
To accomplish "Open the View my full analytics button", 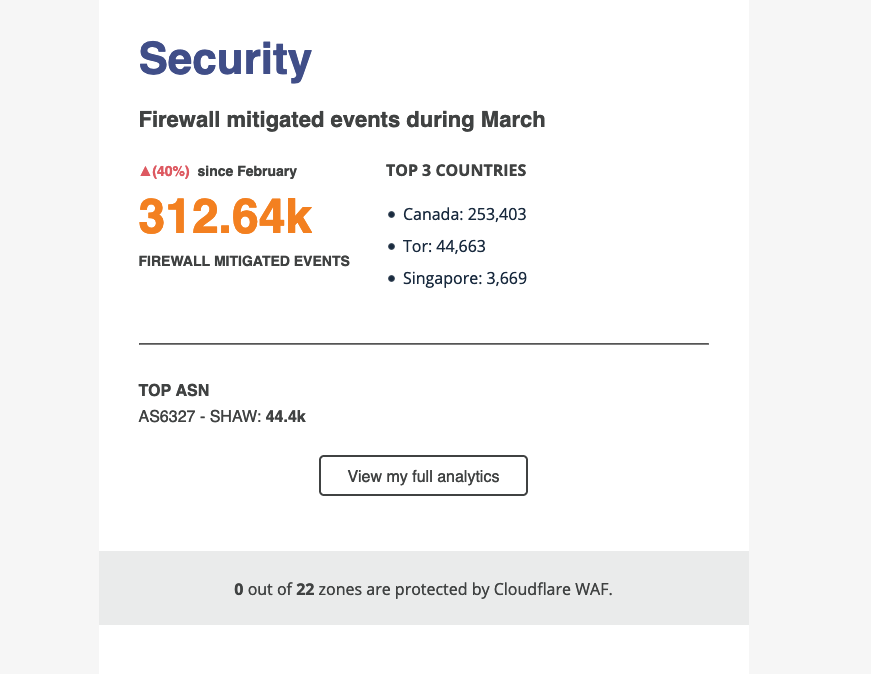I will [423, 476].
